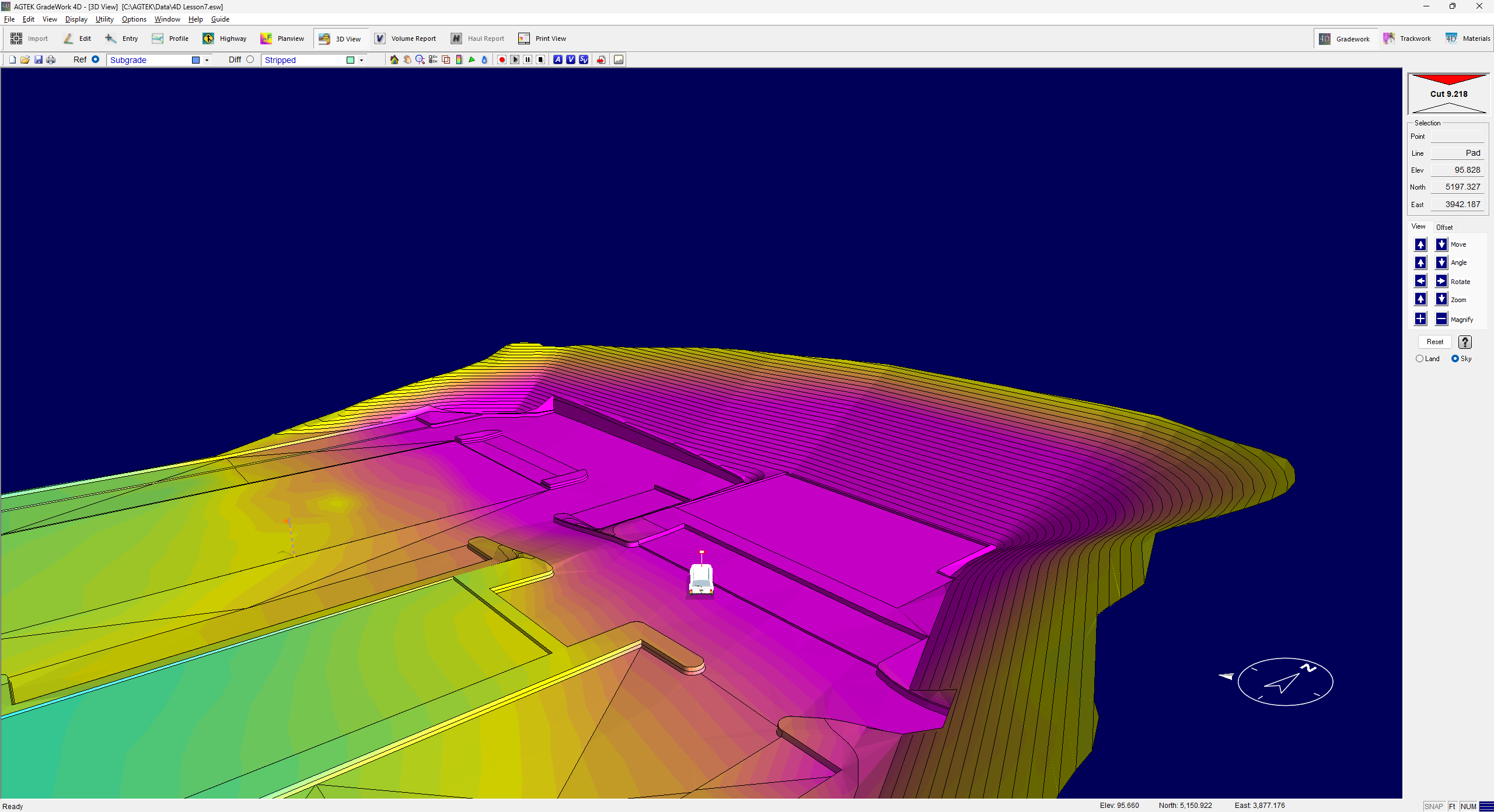This screenshot has height=812, width=1494.
Task: Click the Rotate right arrow icon
Action: (1441, 281)
